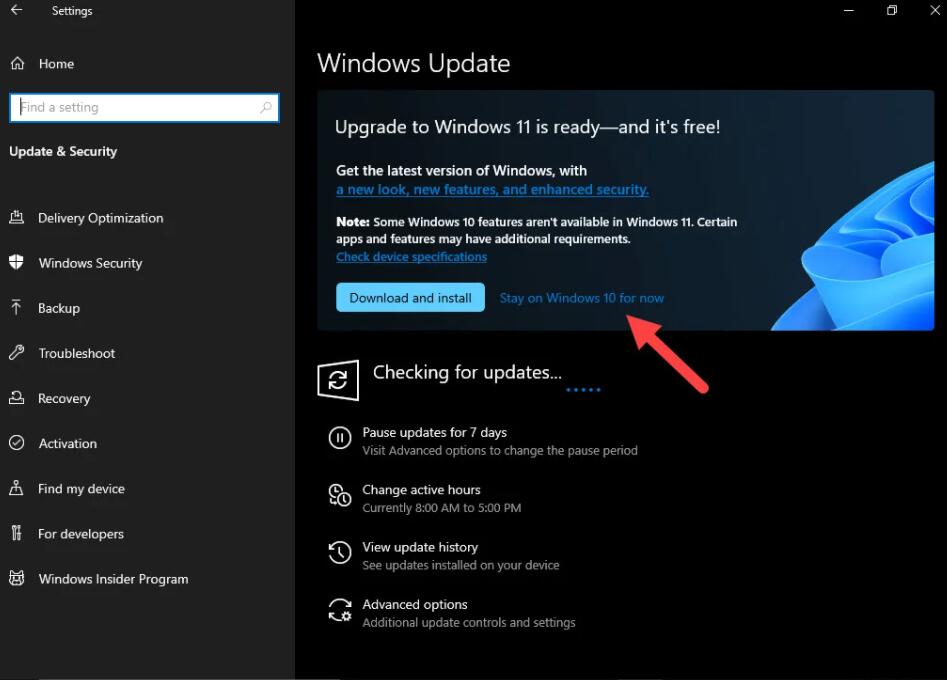This screenshot has height=680, width=947.
Task: Click 'Additional update controls and settings' text
Action: click(x=469, y=623)
